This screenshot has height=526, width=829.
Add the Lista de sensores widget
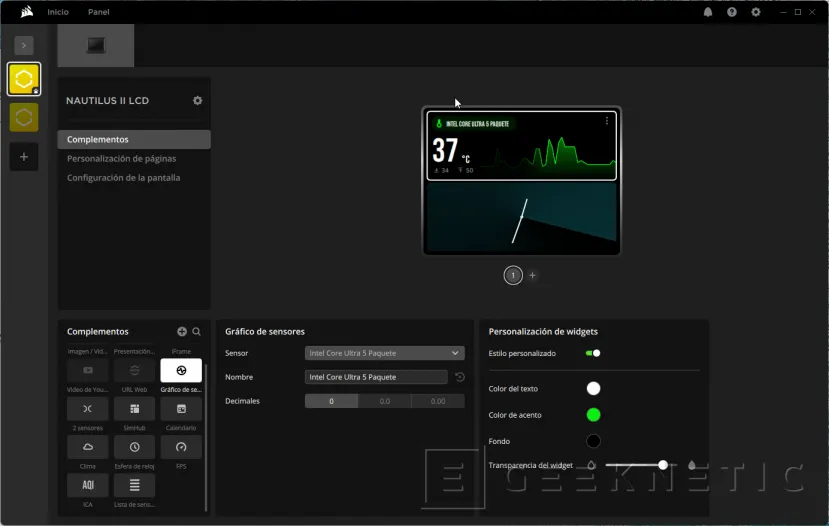(134, 485)
